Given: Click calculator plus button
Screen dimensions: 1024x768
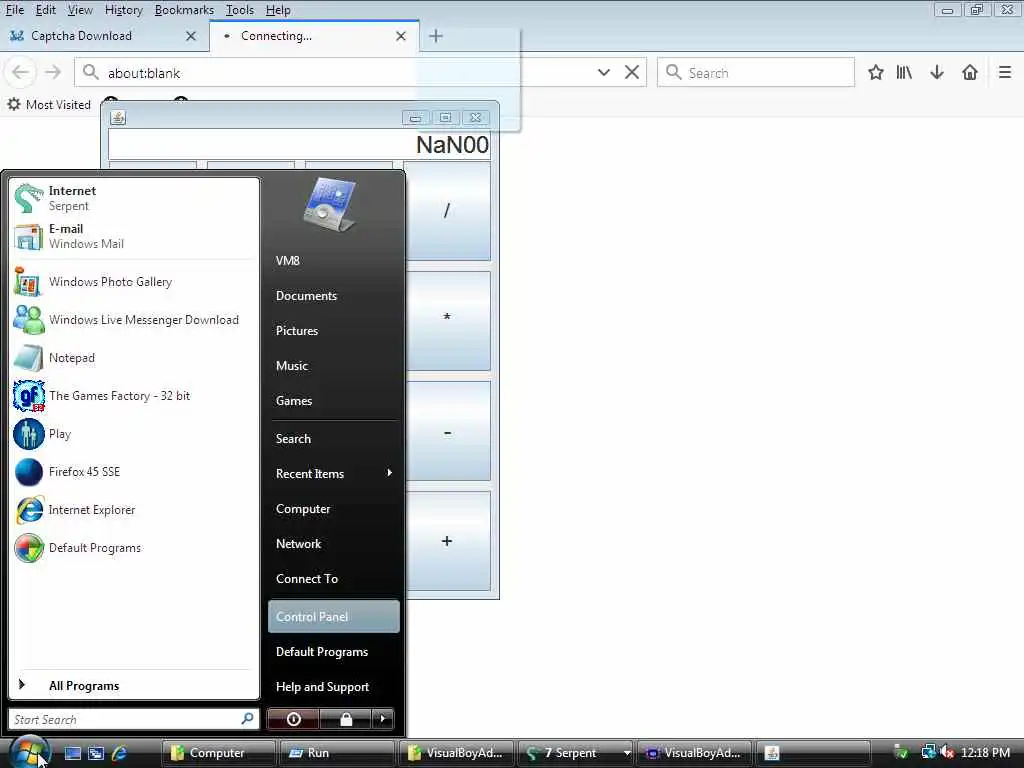Looking at the screenshot, I should pyautogui.click(x=447, y=541).
